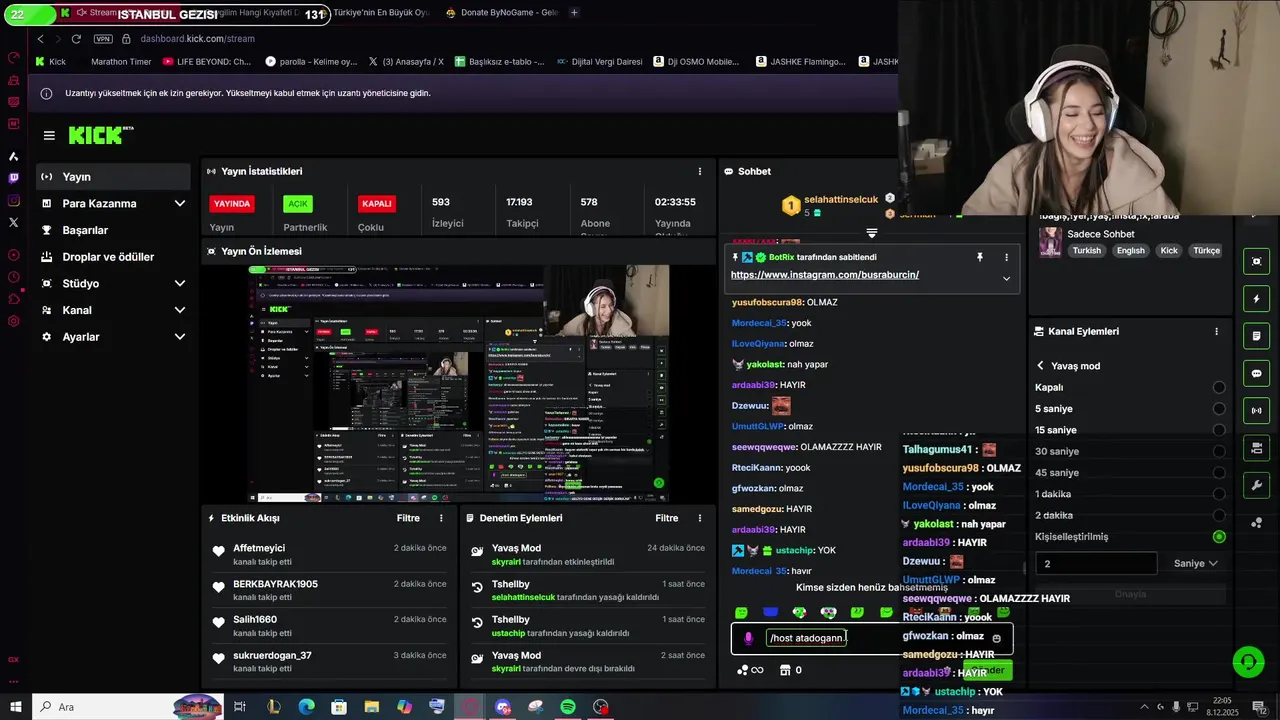The width and height of the screenshot is (1280, 720).
Task: Select the 15 saniye slow mode option
Action: click(x=1219, y=430)
